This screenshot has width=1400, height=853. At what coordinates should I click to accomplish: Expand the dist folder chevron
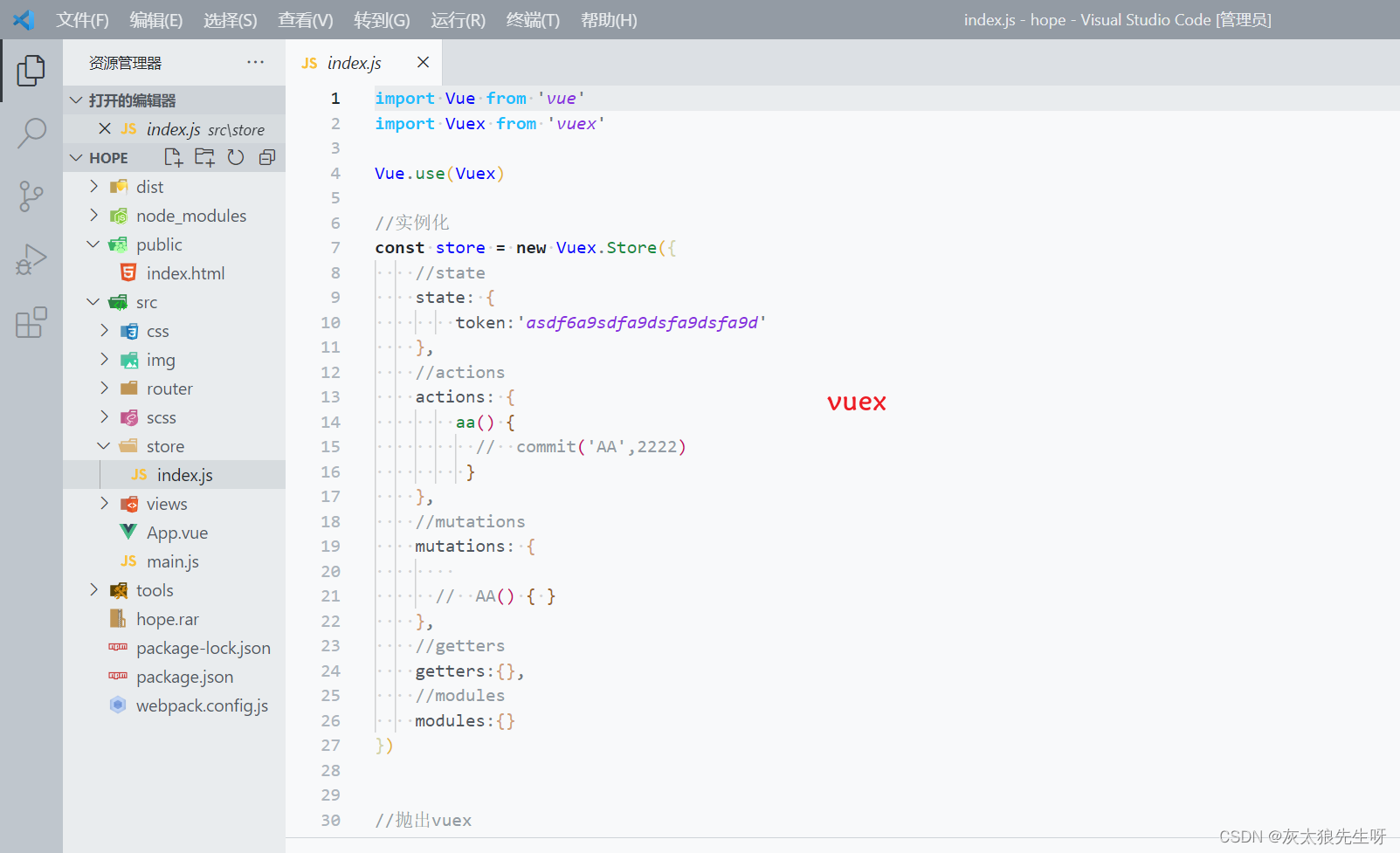(x=93, y=186)
